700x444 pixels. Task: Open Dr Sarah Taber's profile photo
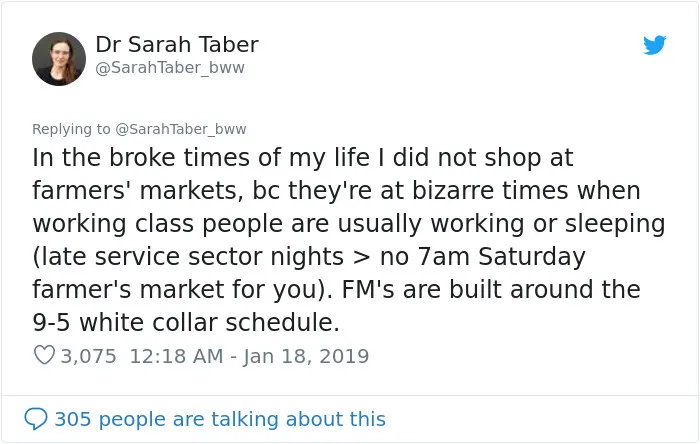click(59, 59)
